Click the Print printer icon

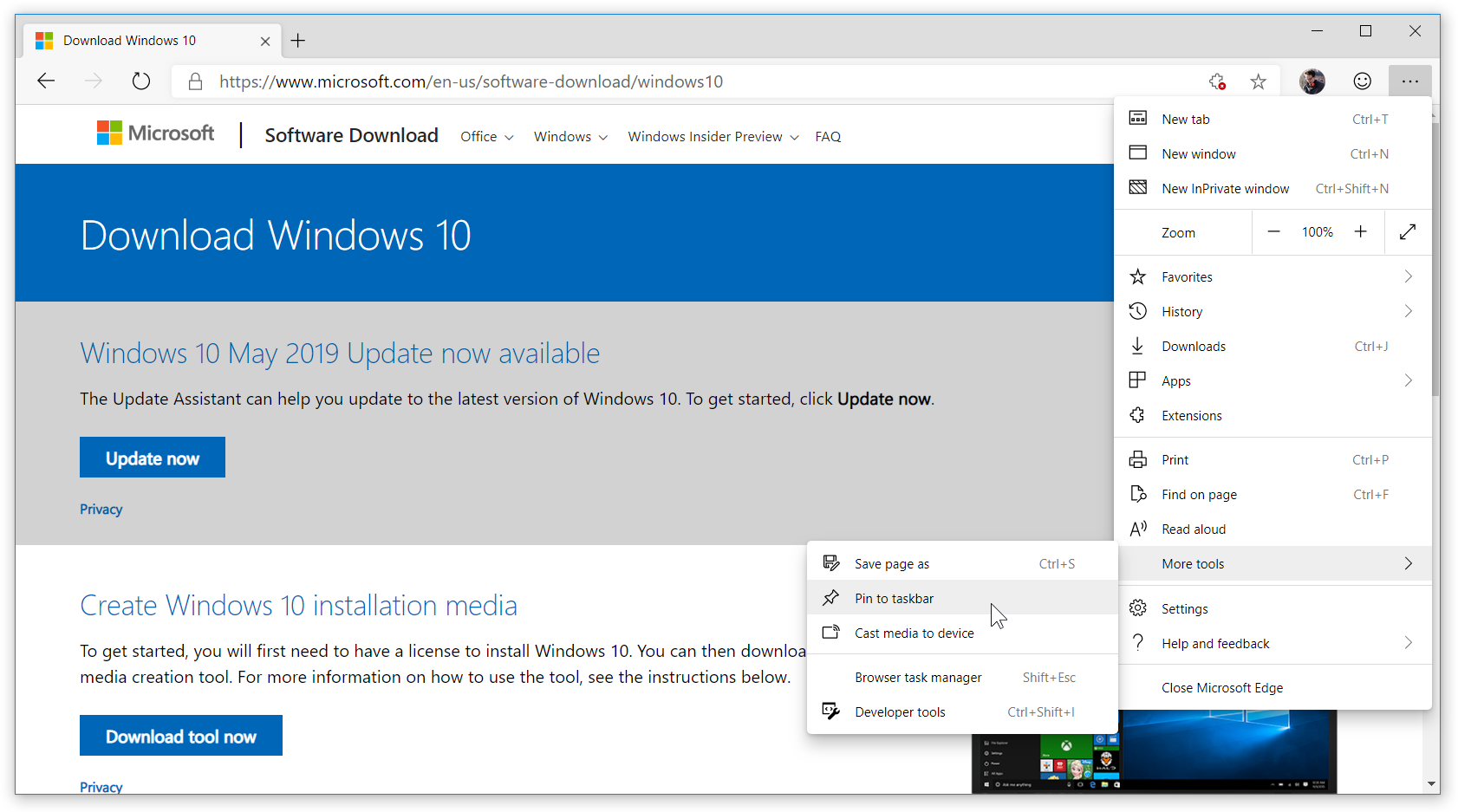pyautogui.click(x=1138, y=459)
